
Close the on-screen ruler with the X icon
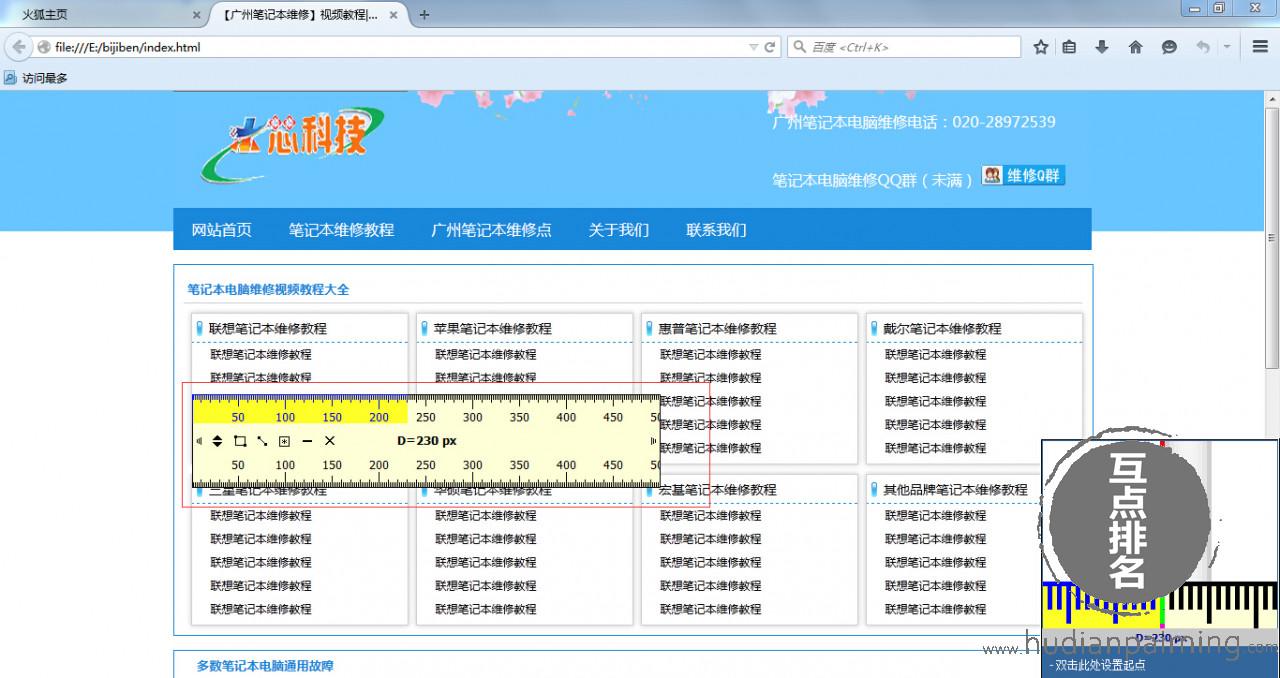point(330,441)
